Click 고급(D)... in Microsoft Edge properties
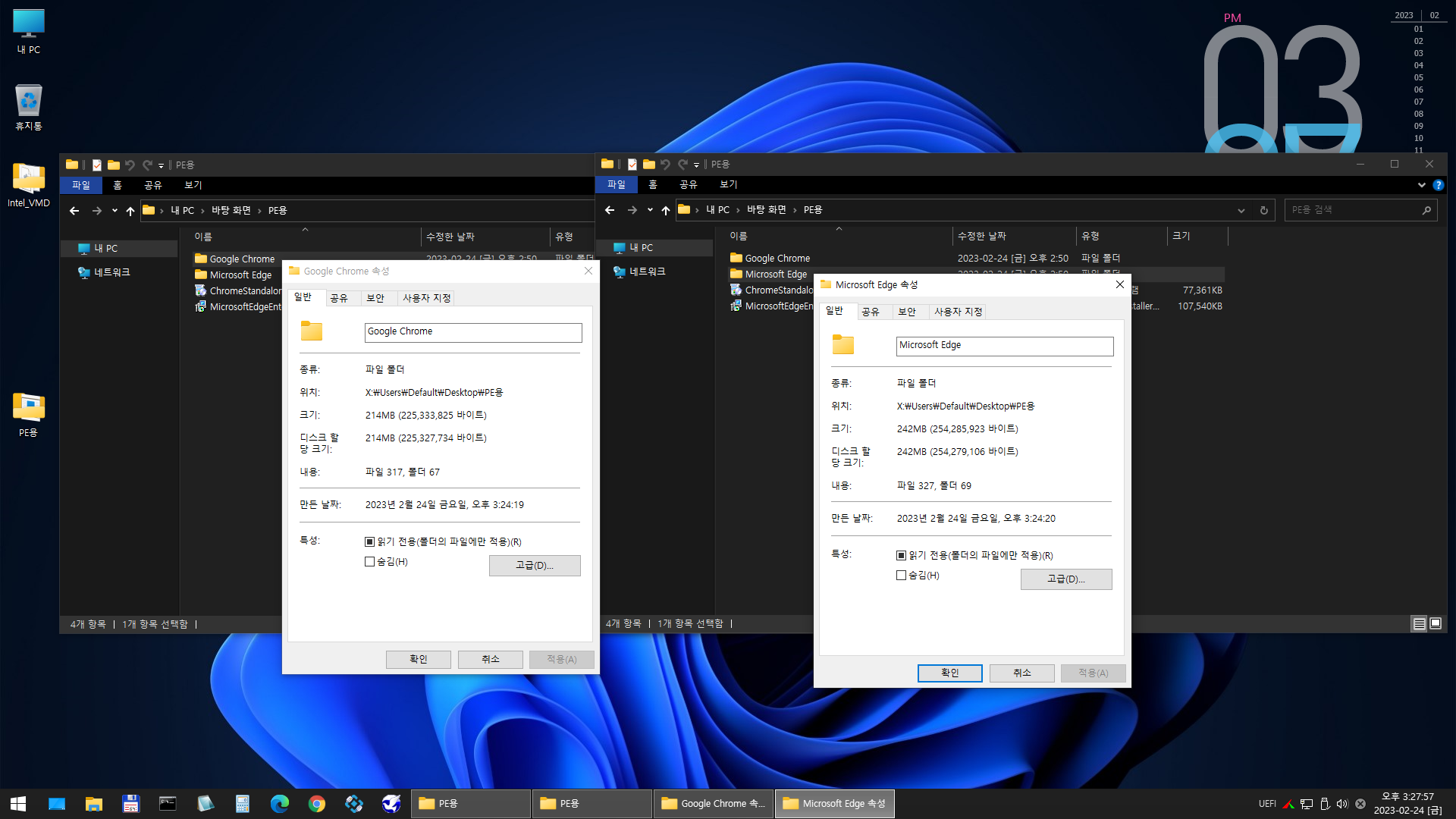 coord(1066,579)
